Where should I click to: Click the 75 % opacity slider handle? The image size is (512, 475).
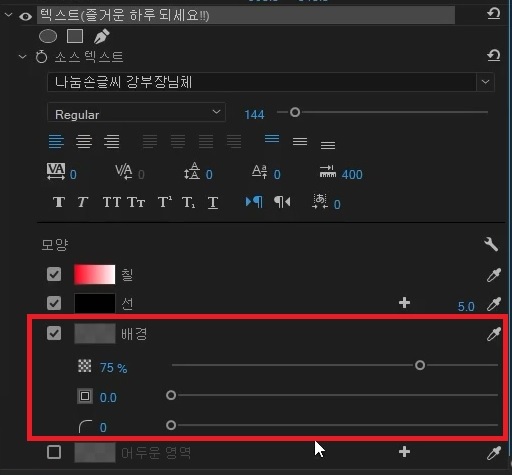(420, 365)
